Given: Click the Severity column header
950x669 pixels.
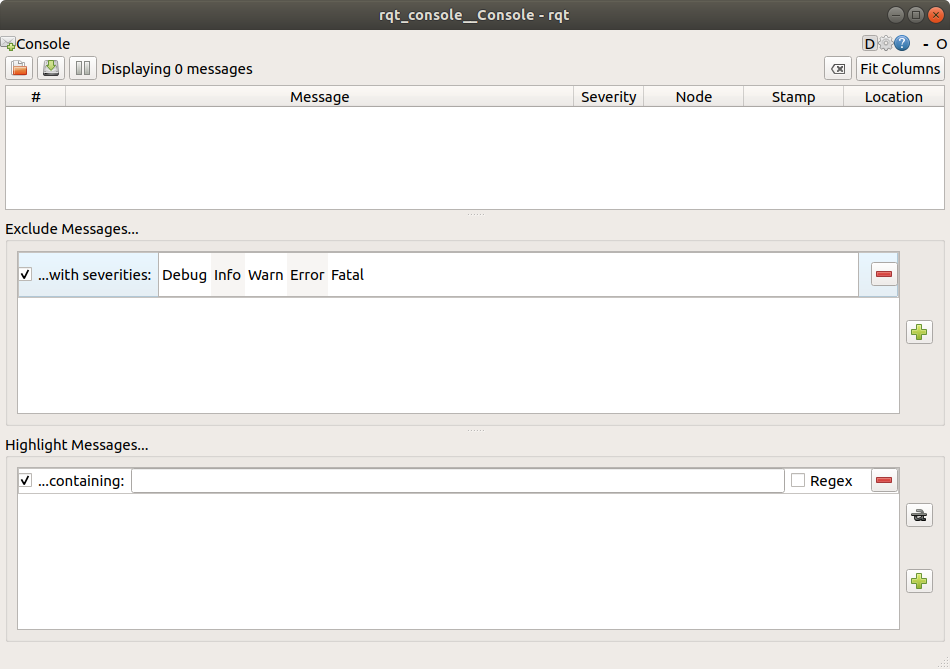Looking at the screenshot, I should pos(608,97).
